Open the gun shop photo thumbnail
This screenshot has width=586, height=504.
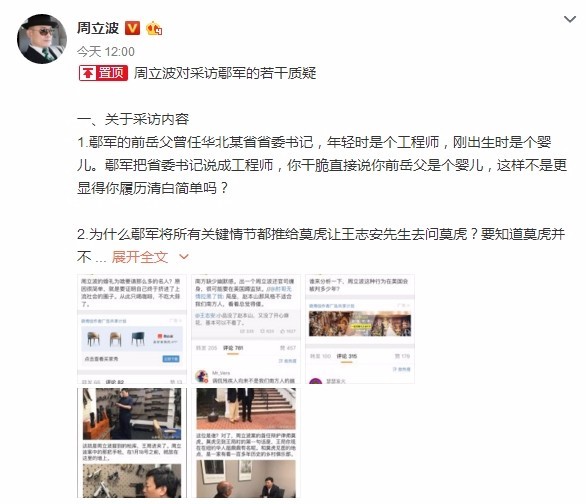pyautogui.click(x=132, y=443)
